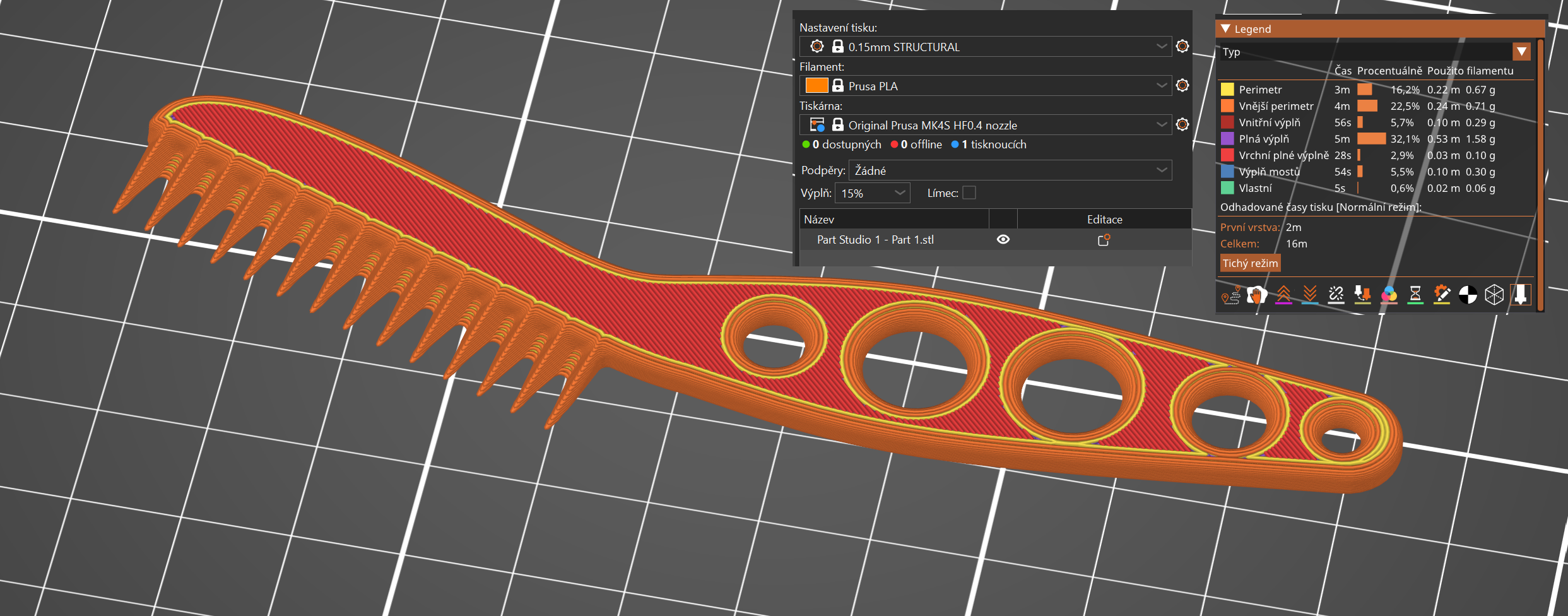The image size is (1568, 616).
Task: Click the Název column header
Action: coord(894,219)
